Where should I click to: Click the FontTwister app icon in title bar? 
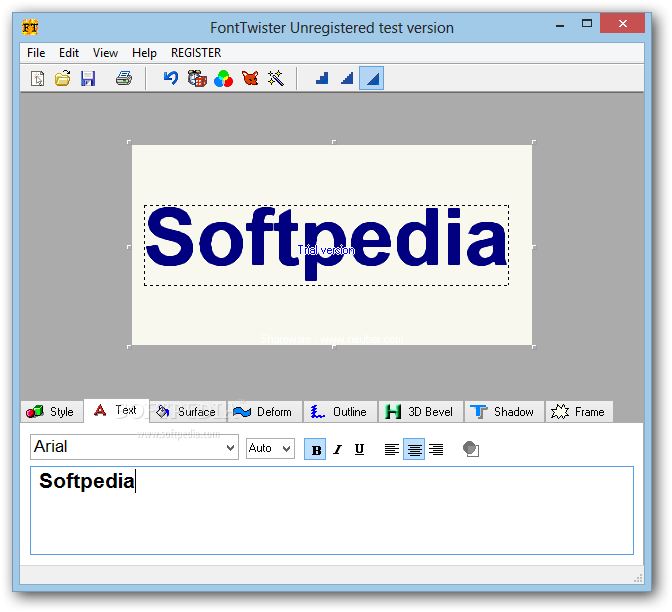[30, 28]
